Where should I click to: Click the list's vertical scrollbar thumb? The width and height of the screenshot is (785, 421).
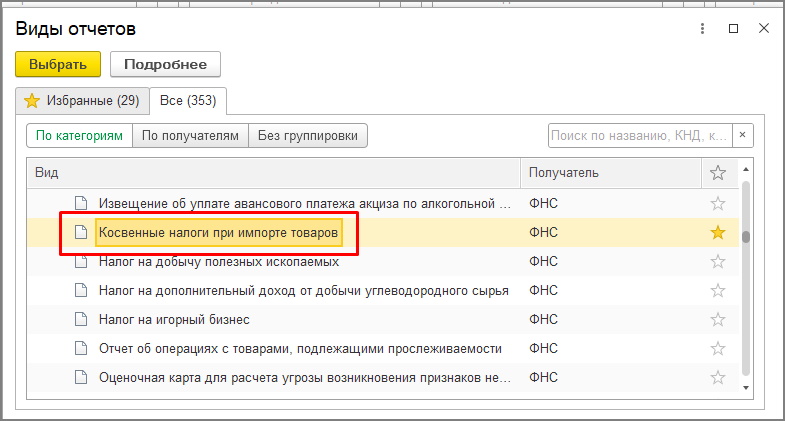(x=746, y=237)
